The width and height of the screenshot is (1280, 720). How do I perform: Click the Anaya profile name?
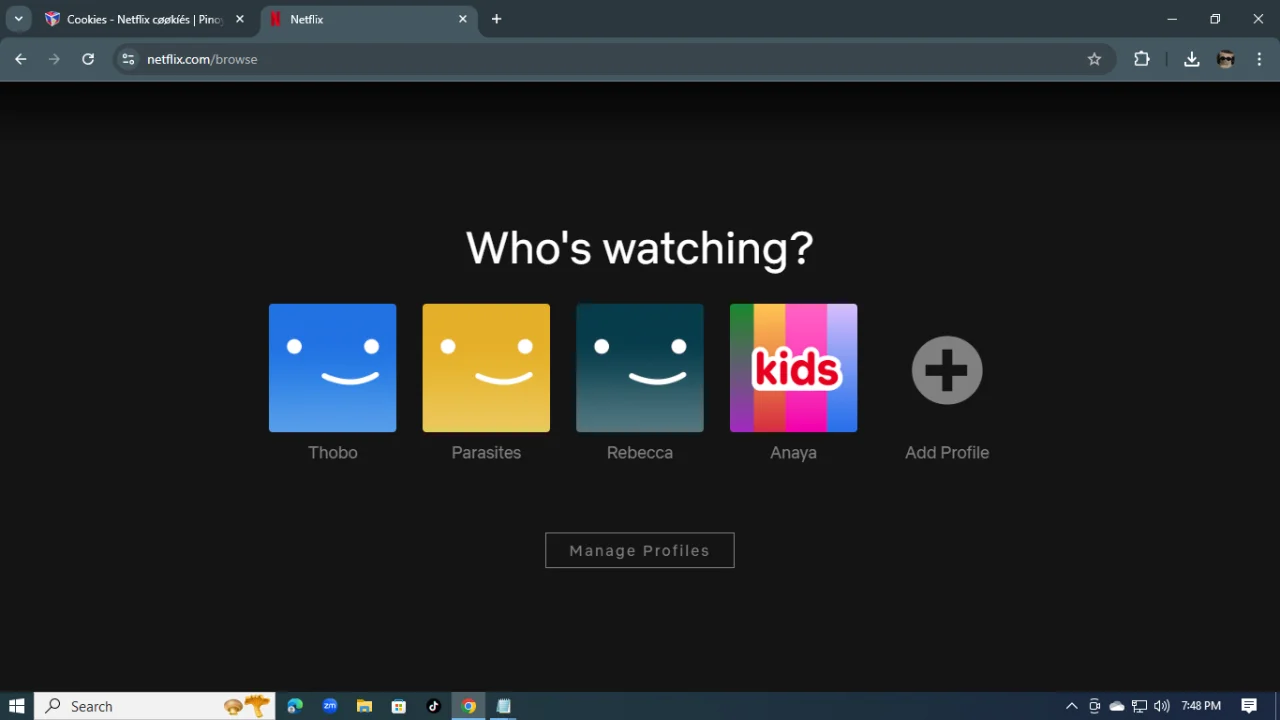click(793, 453)
